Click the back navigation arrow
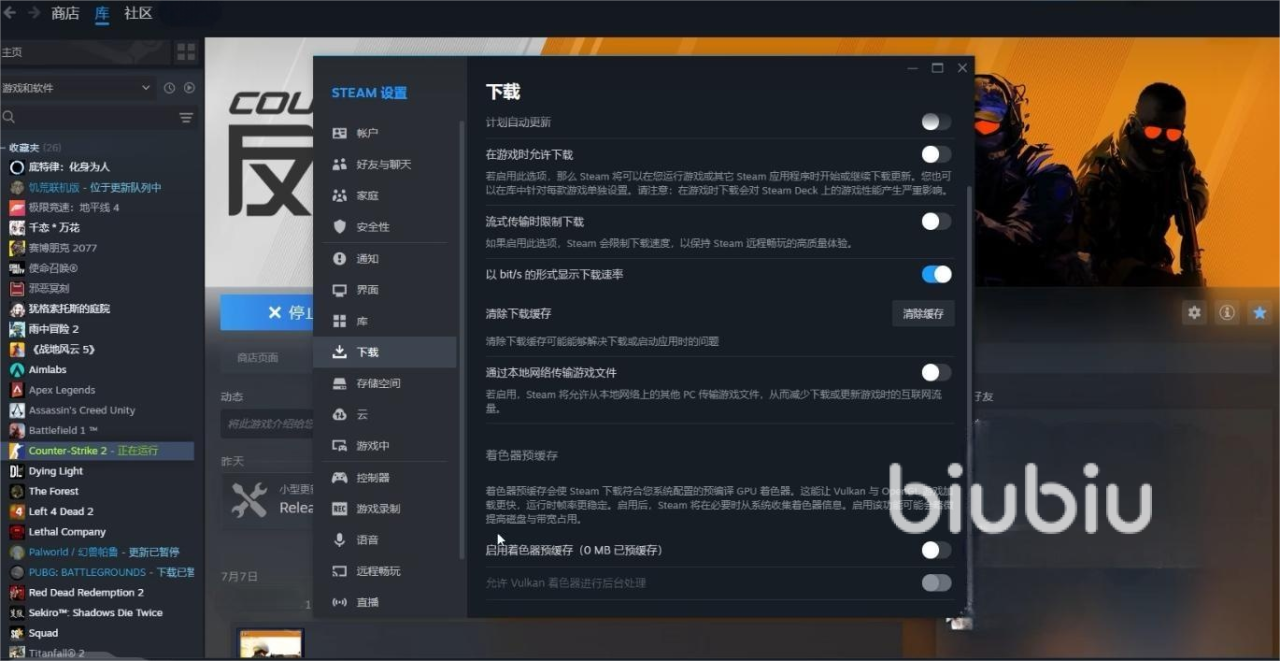Viewport: 1280px width, 661px height. click(10, 13)
